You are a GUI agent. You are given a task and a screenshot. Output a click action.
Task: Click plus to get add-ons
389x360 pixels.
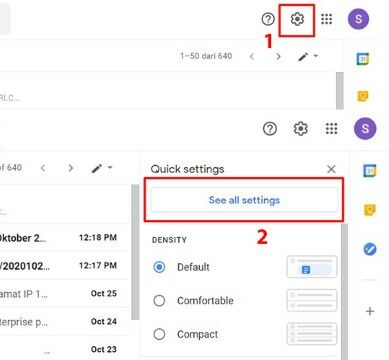point(370,311)
